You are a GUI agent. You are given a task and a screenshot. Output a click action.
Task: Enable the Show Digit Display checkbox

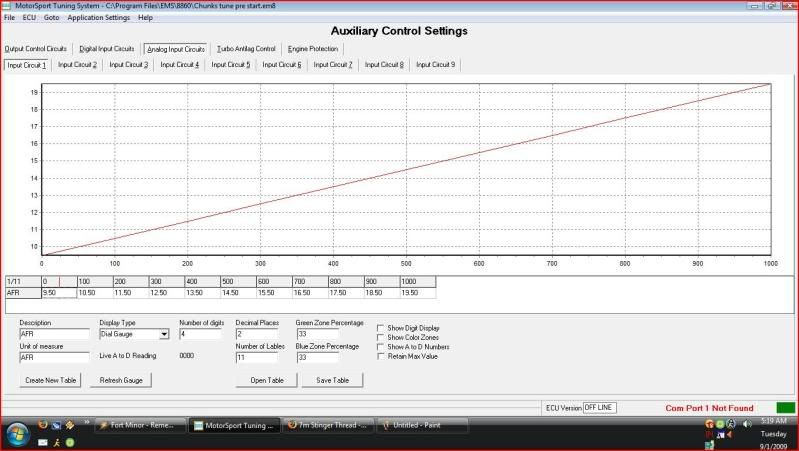pyautogui.click(x=381, y=328)
